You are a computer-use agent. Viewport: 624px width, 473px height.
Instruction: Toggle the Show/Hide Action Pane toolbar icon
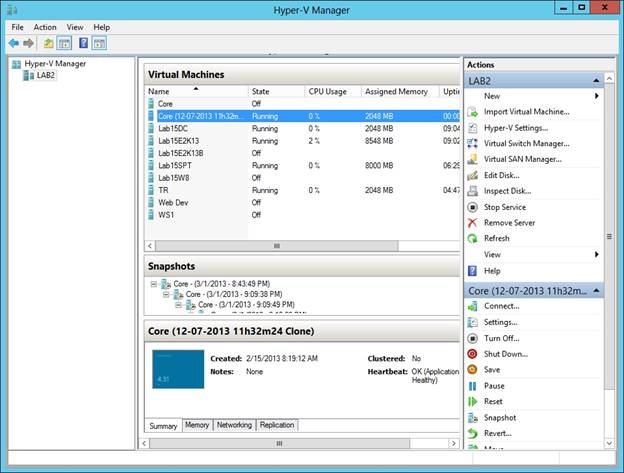pos(99,43)
